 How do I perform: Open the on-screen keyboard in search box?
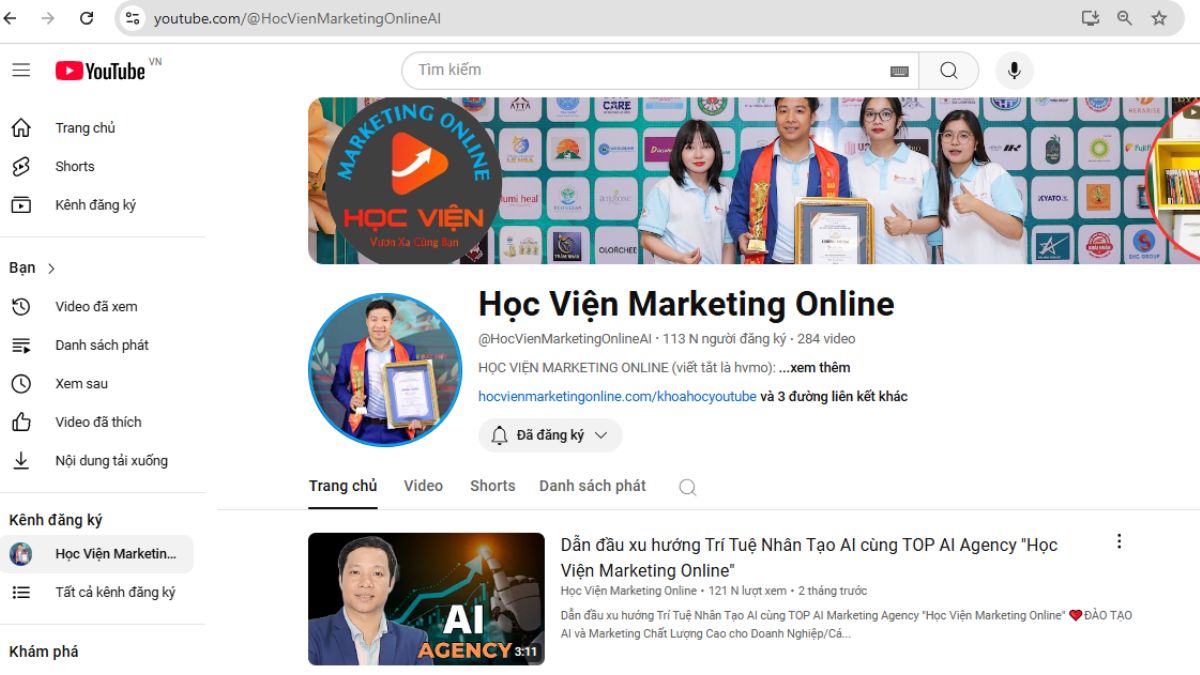(899, 71)
